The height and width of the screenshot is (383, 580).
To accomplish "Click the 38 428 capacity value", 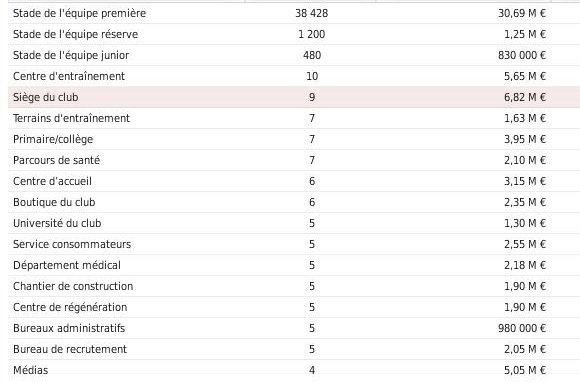I will (311, 13).
